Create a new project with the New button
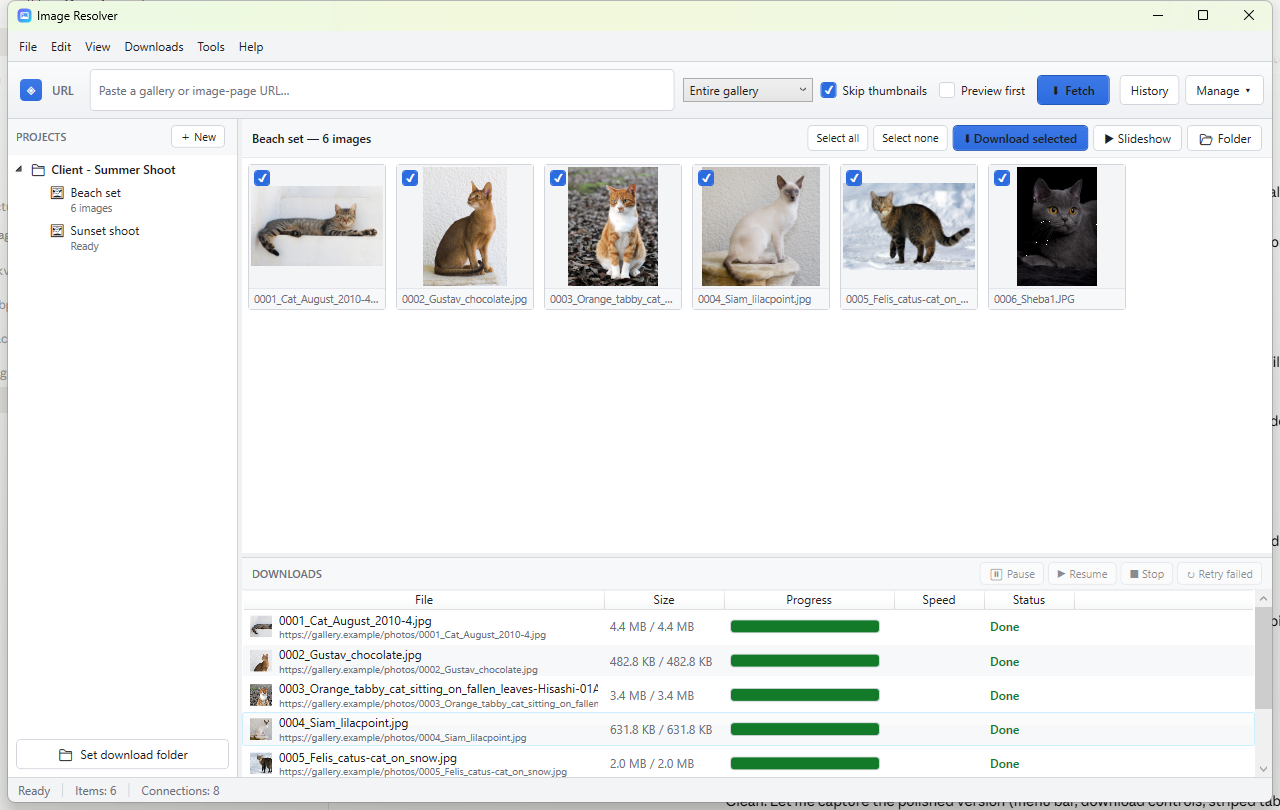 (x=198, y=137)
